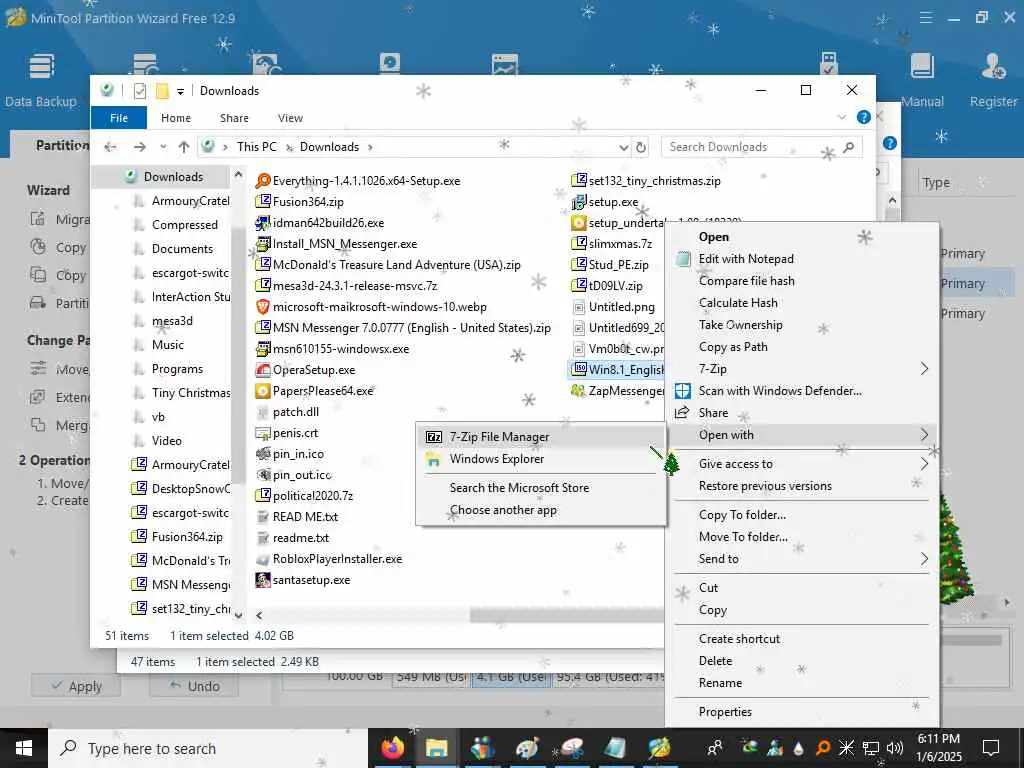Click the Windows taskbar search box
This screenshot has width=1024, height=768.
click(x=208, y=748)
